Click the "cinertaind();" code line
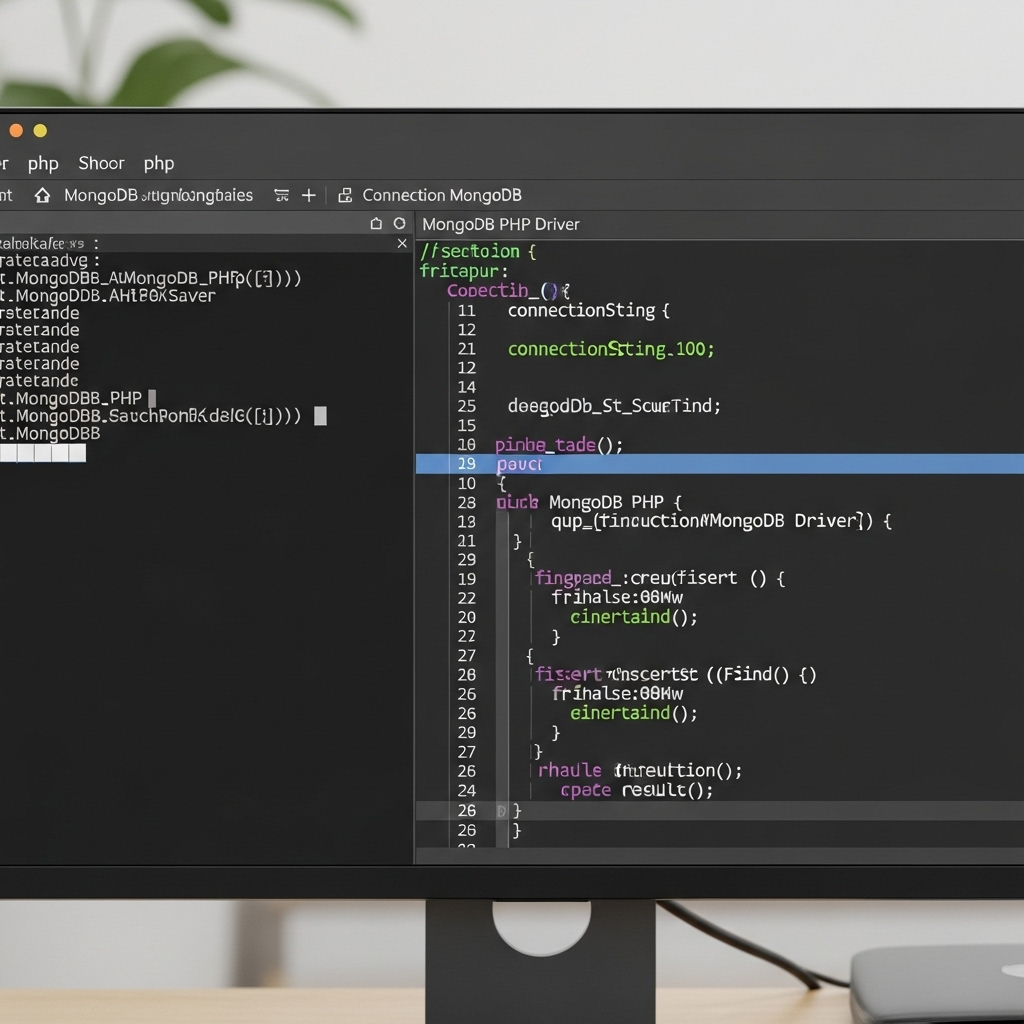This screenshot has width=1024, height=1024. 634,617
